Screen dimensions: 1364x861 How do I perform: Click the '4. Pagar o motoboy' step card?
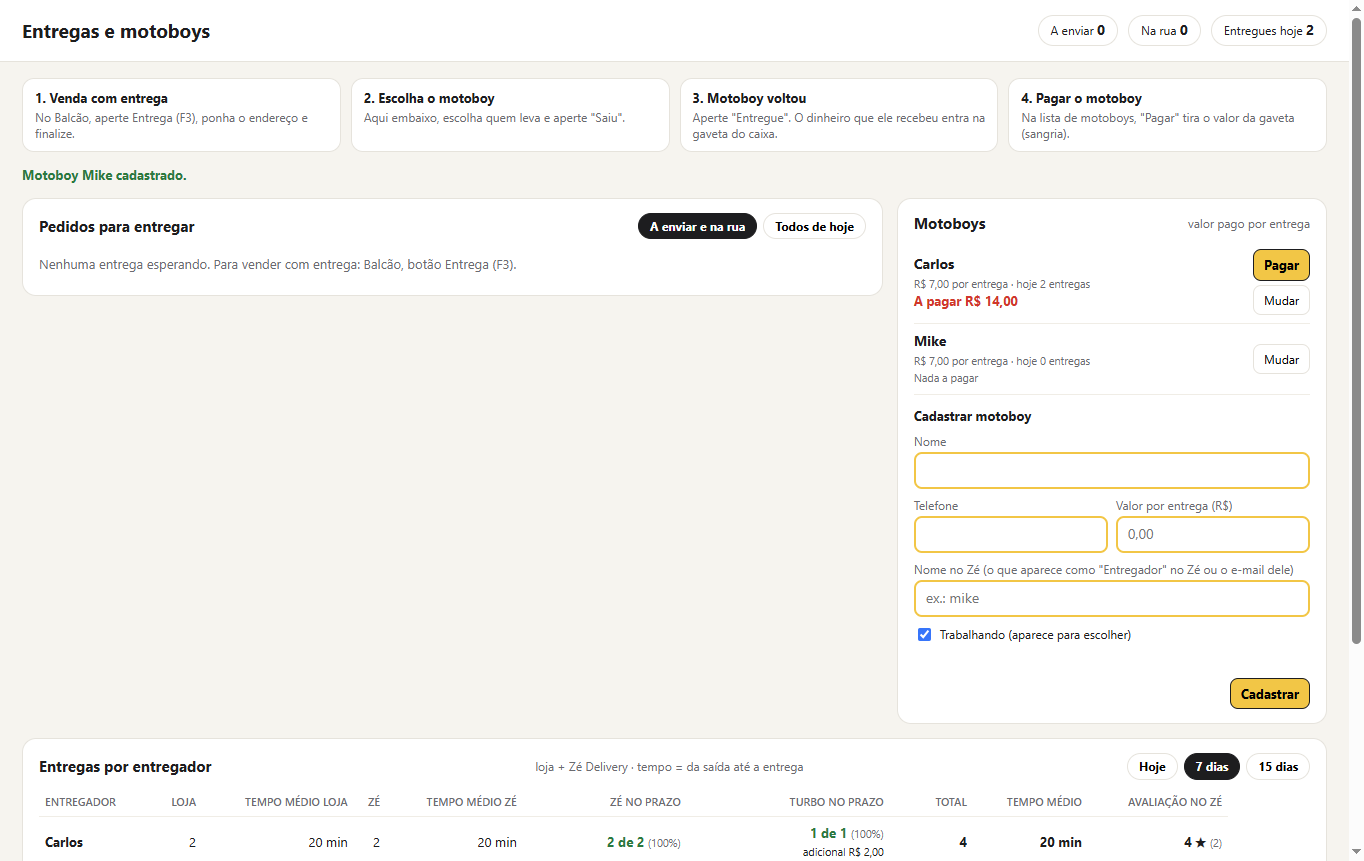click(1167, 115)
